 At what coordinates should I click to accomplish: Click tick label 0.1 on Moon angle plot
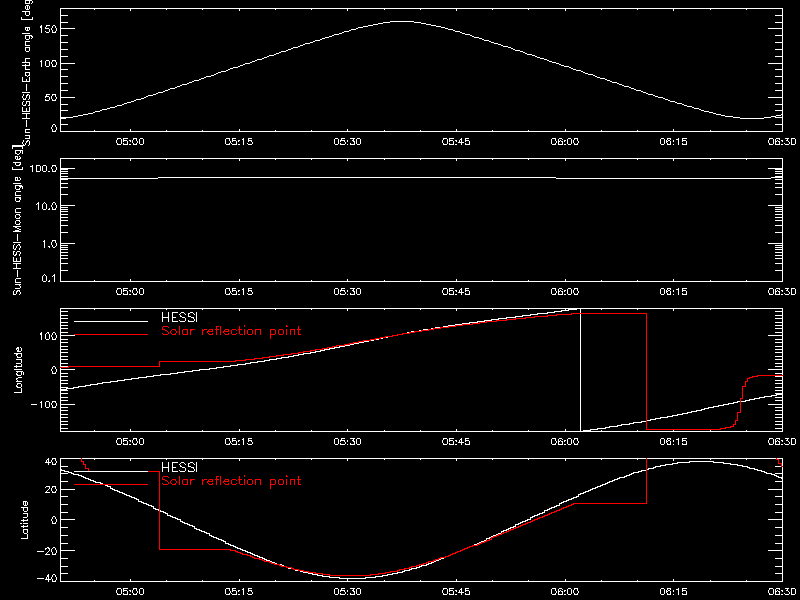coord(47,278)
